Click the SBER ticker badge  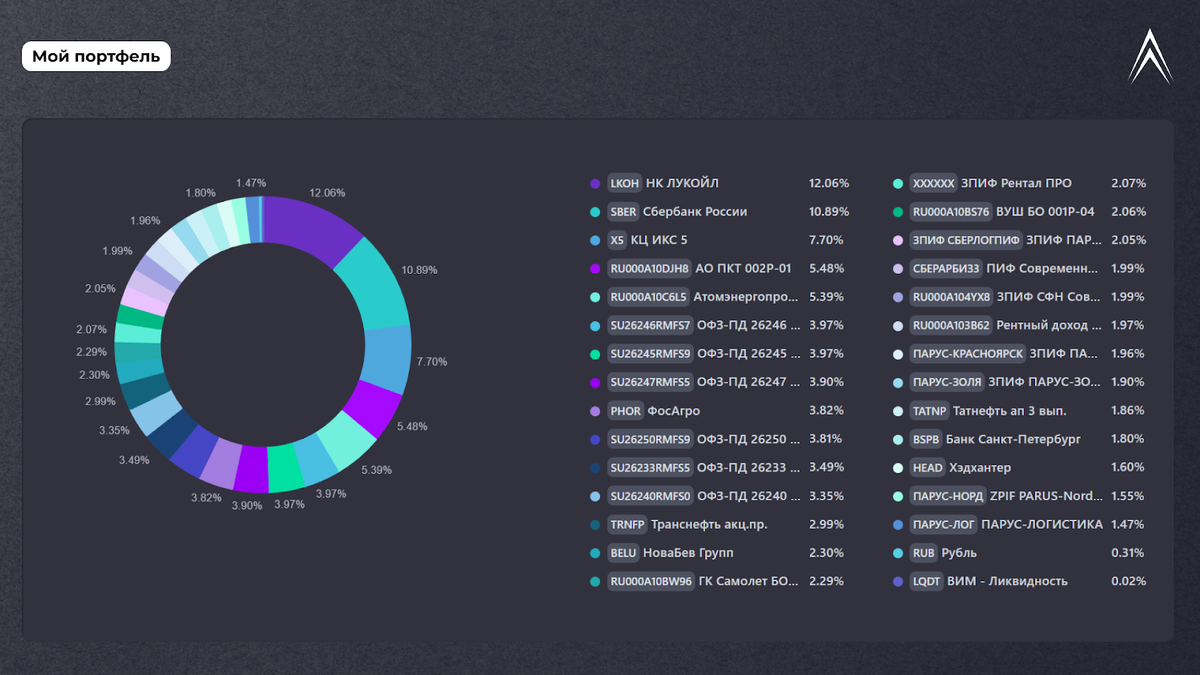[x=623, y=212]
